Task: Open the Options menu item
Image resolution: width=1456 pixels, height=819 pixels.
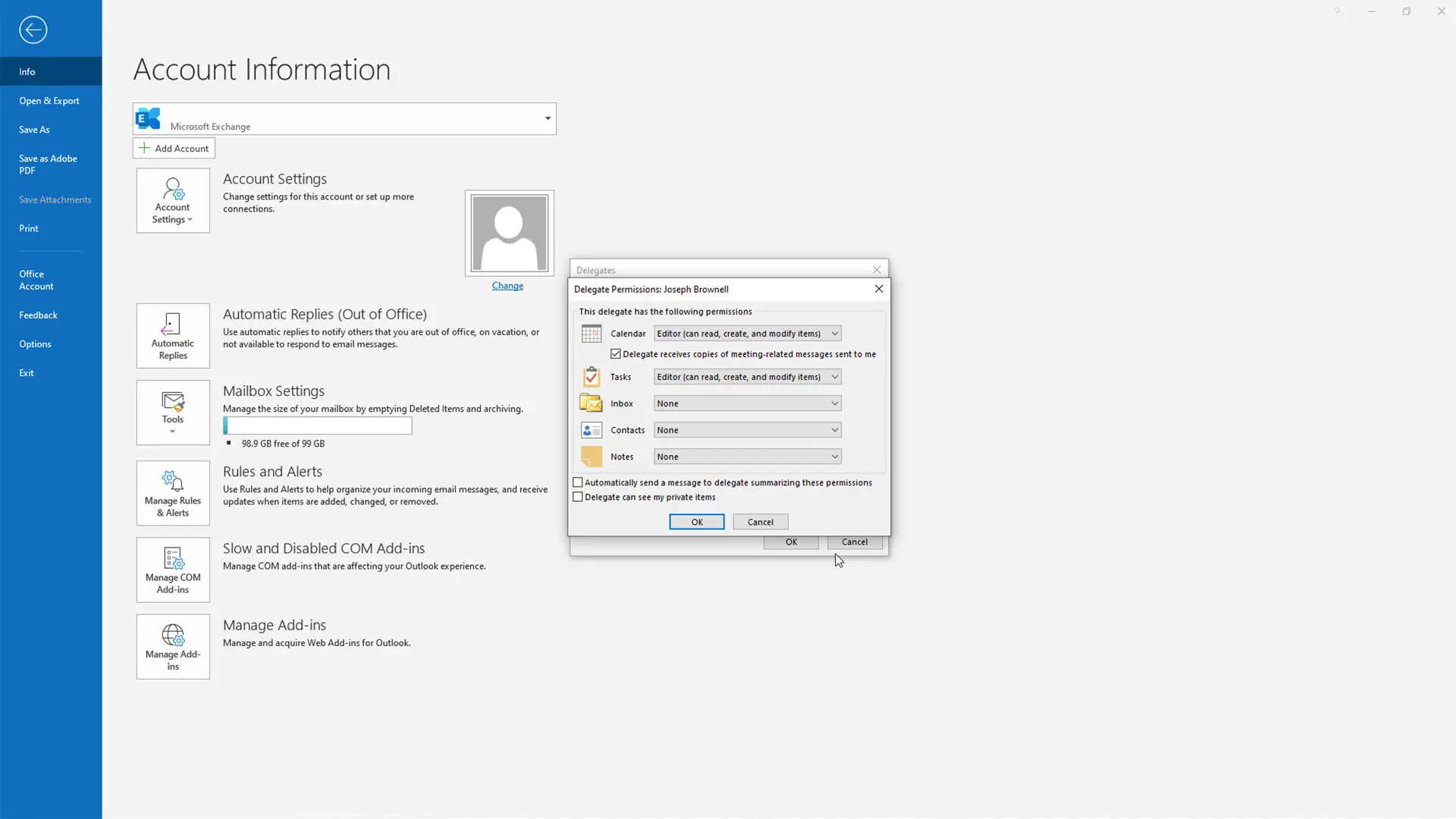Action: [35, 344]
